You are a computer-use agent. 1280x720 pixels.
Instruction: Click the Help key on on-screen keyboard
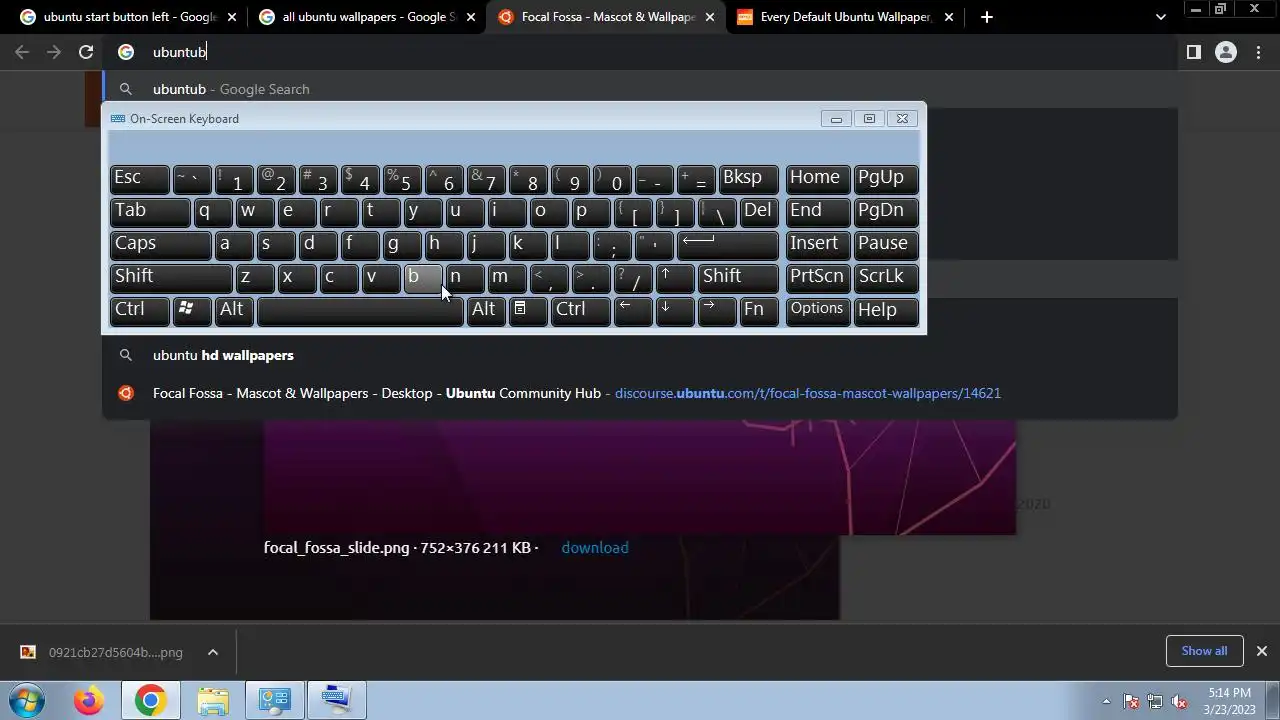point(887,310)
